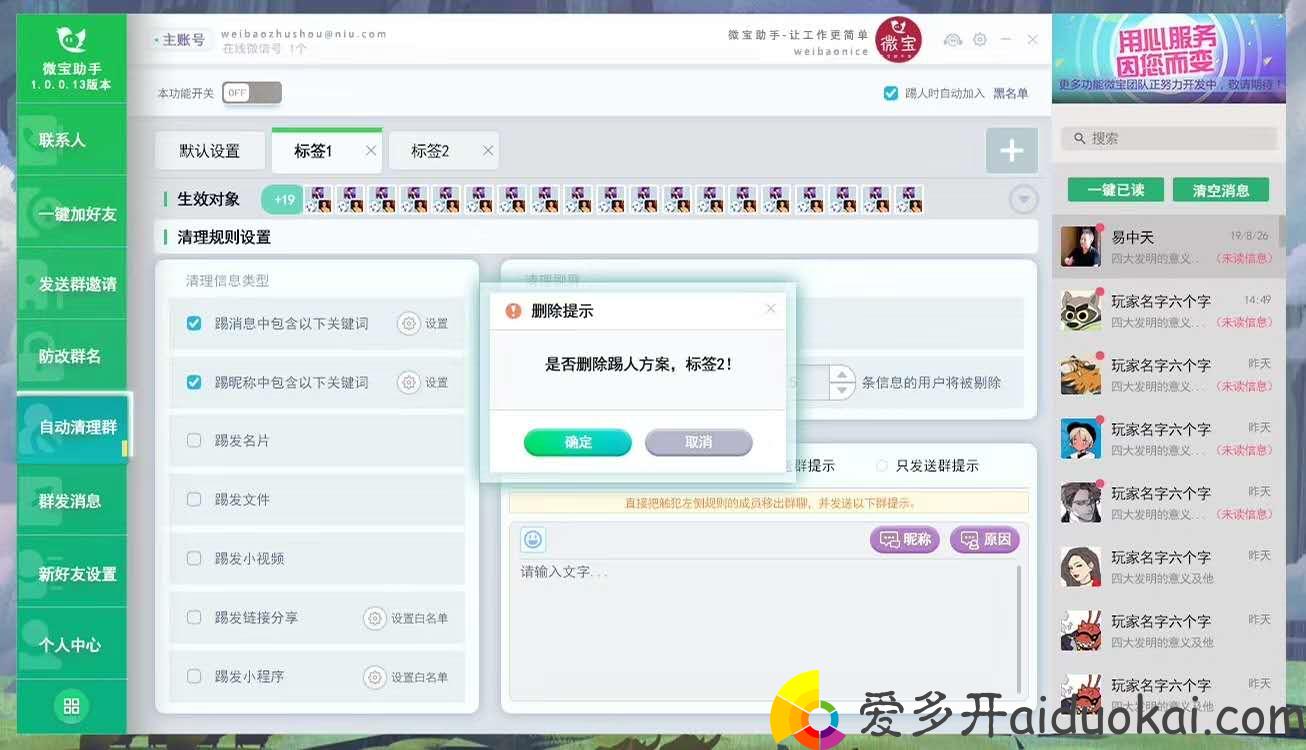Image resolution: width=1306 pixels, height=750 pixels.
Task: Open 群发消息 in the sidebar
Action: 71,501
